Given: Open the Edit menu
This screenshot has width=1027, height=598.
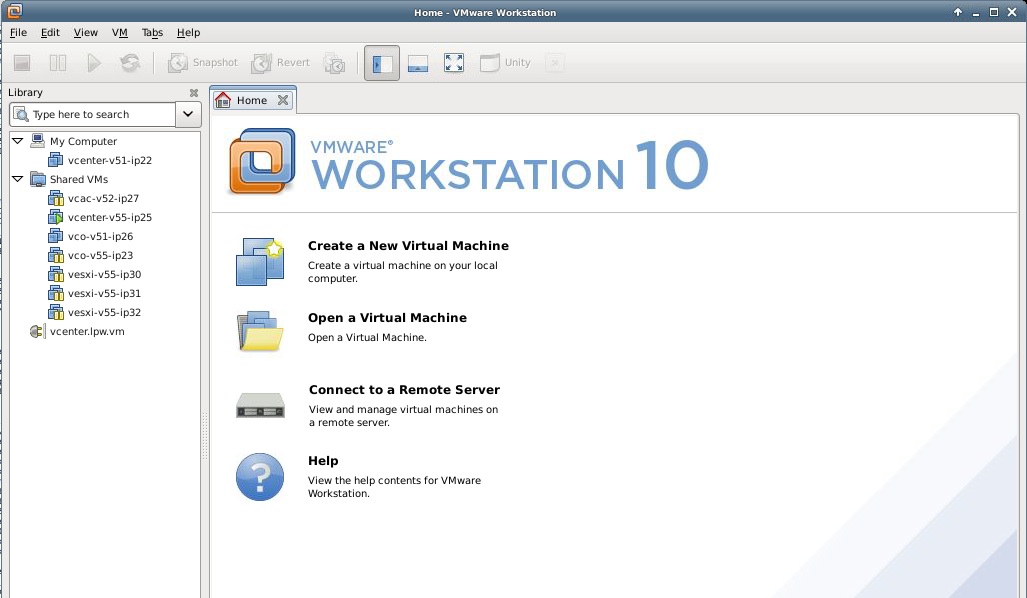Looking at the screenshot, I should pos(50,33).
